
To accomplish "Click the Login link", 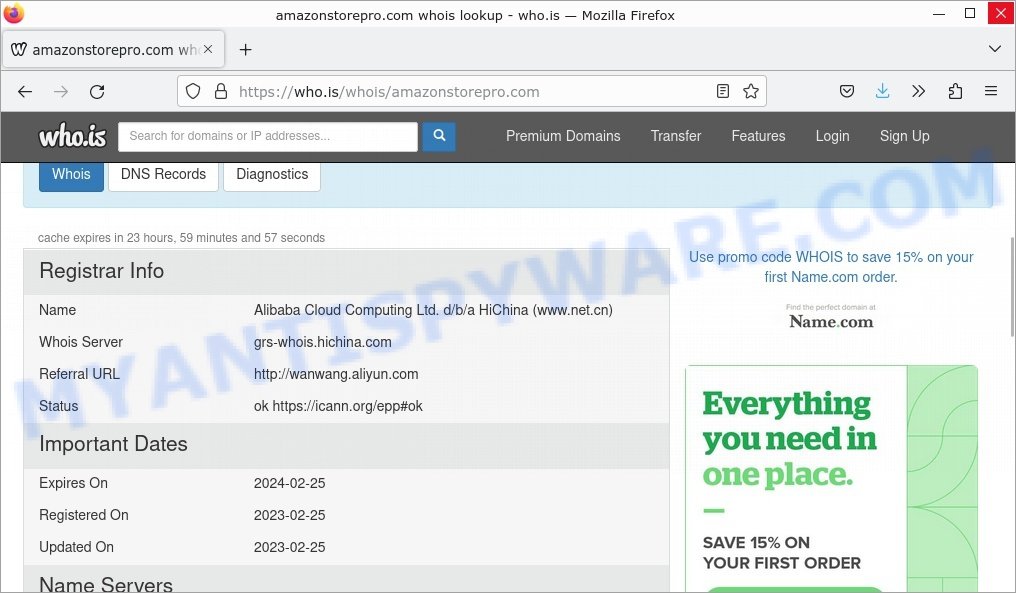I will click(x=832, y=136).
